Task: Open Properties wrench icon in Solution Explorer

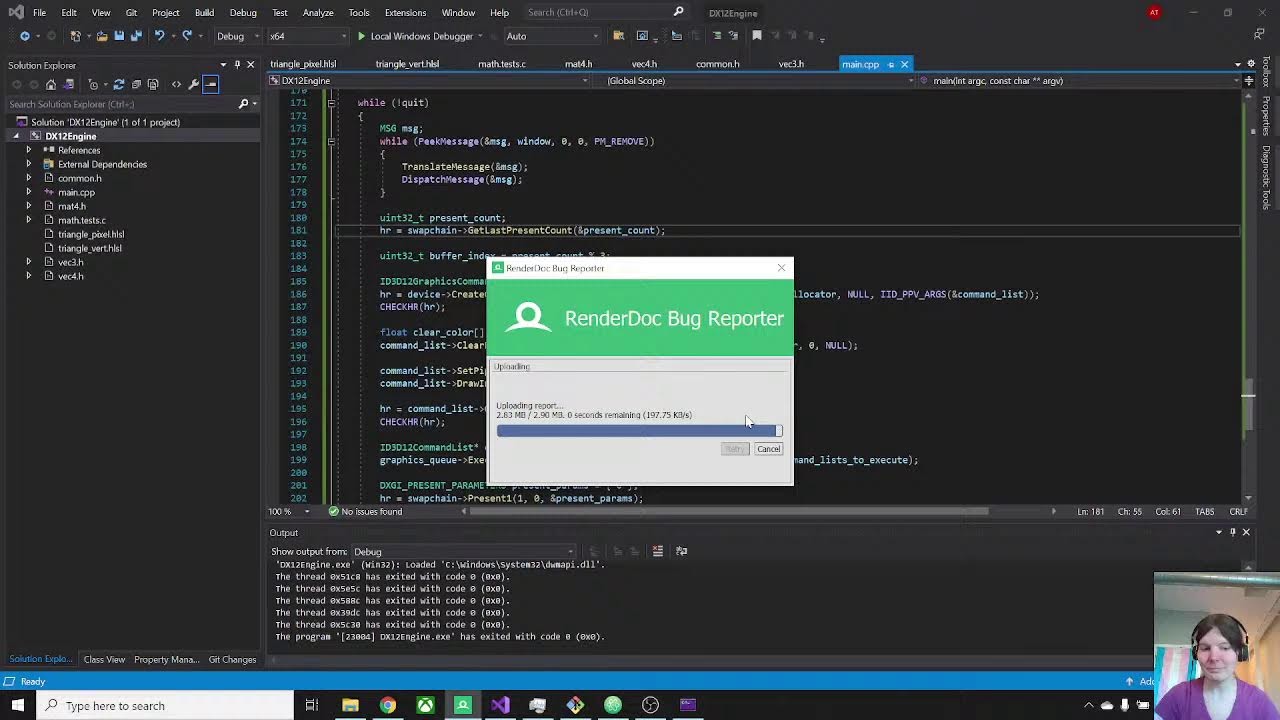Action: coord(193,84)
